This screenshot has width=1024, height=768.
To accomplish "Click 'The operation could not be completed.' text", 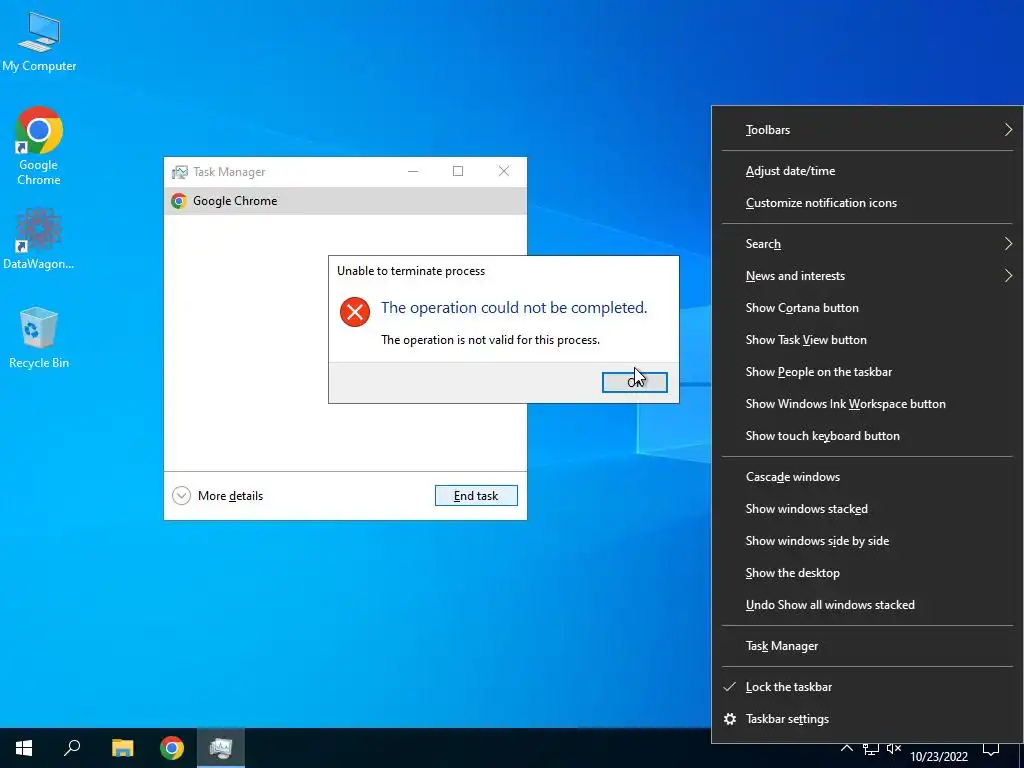I will (514, 308).
